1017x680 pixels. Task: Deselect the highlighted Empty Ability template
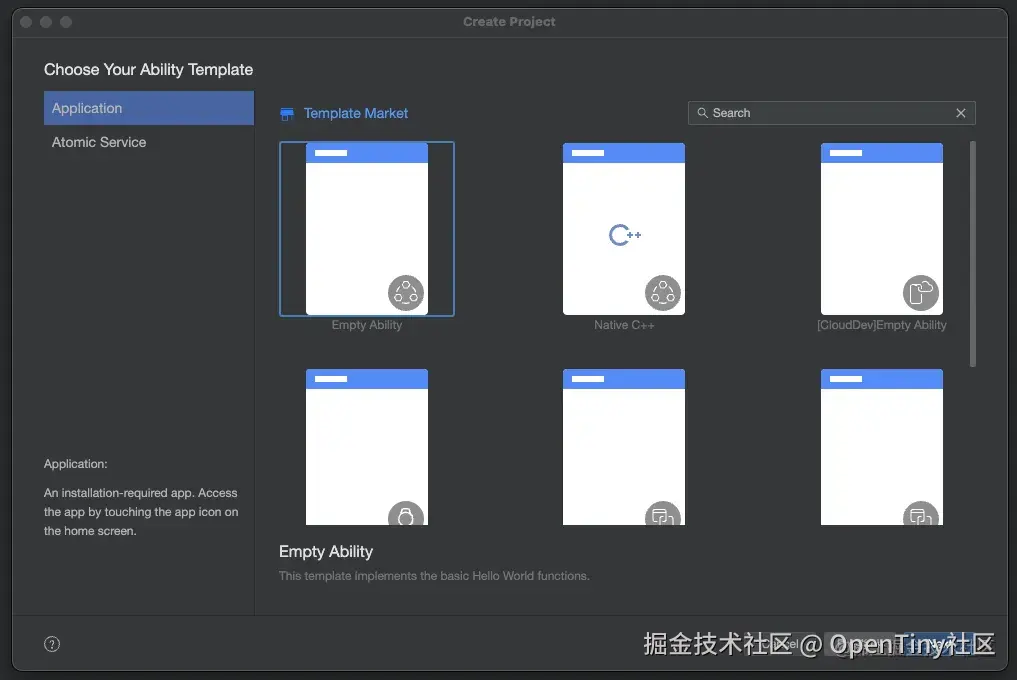click(x=366, y=228)
